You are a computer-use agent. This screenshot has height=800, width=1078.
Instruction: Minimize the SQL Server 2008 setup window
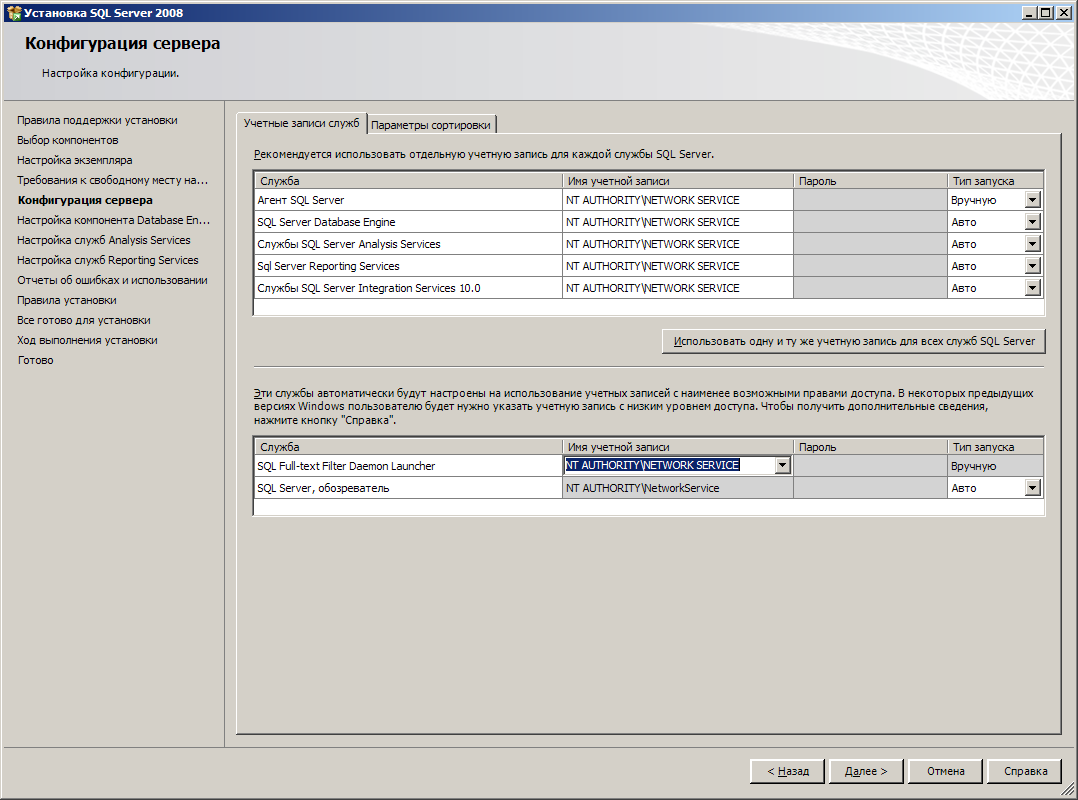[1029, 12]
